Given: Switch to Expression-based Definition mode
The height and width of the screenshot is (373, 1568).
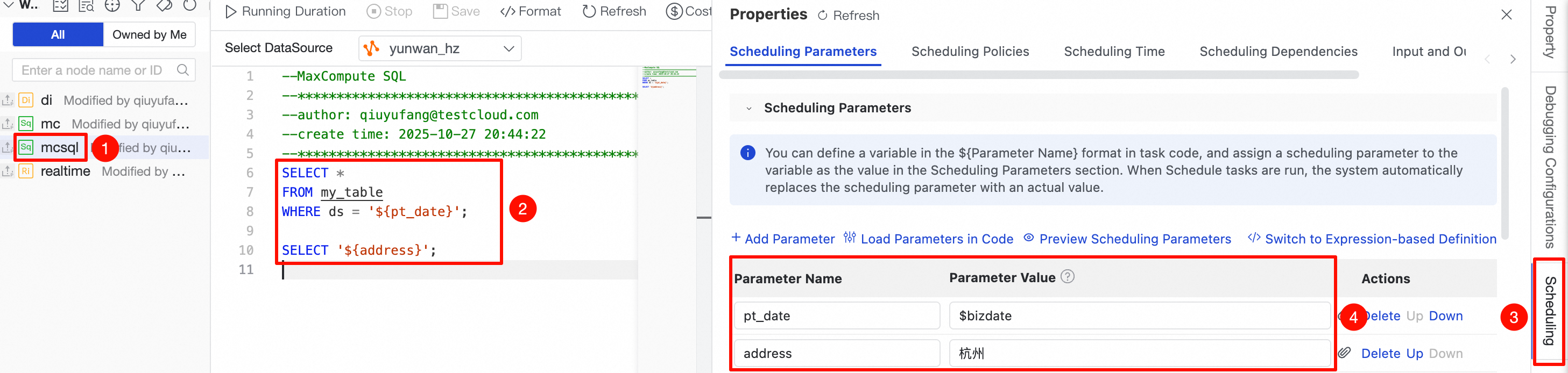Looking at the screenshot, I should (x=1372, y=239).
